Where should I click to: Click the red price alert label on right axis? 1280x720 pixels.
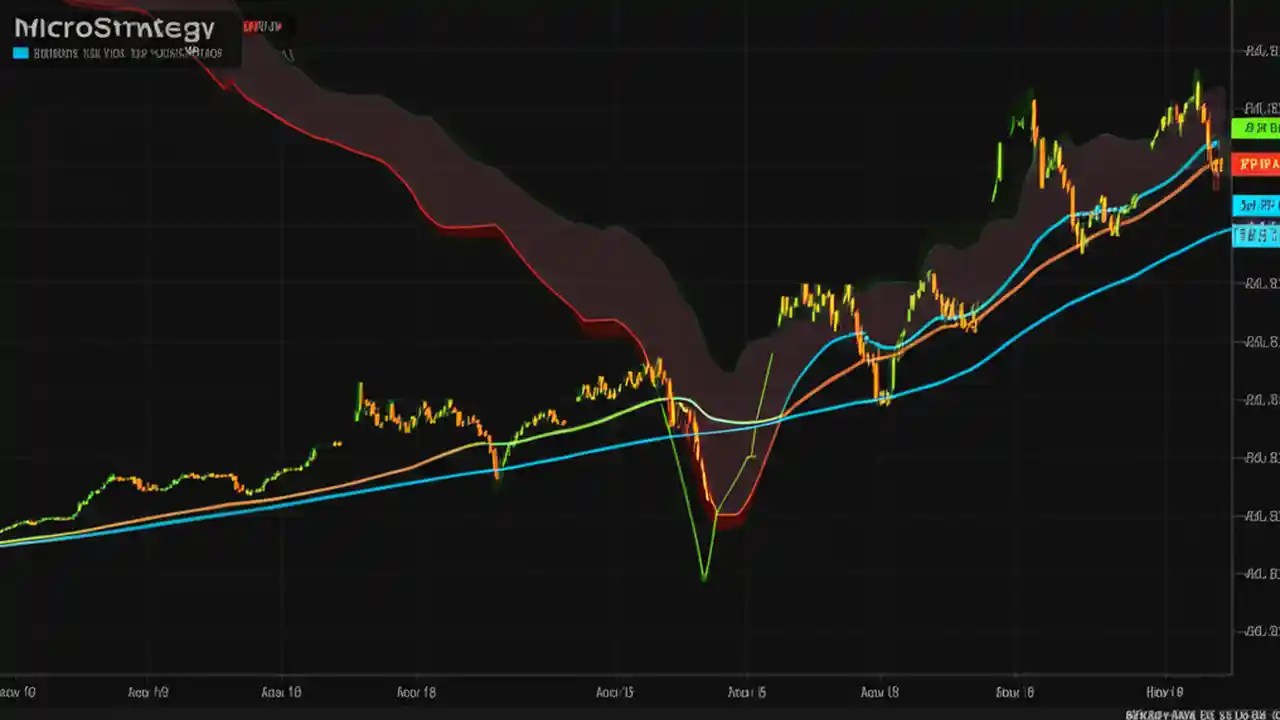(1257, 164)
